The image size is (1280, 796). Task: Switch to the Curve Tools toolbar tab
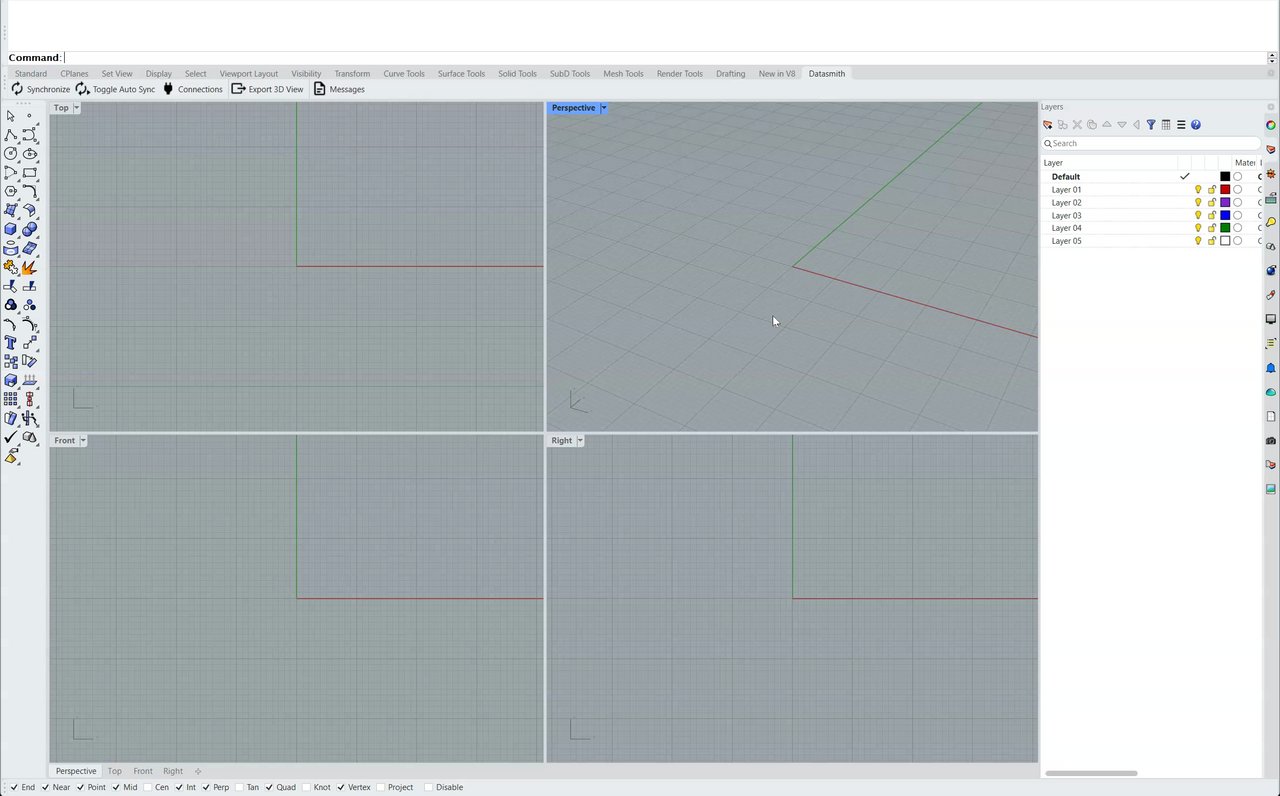(x=404, y=74)
